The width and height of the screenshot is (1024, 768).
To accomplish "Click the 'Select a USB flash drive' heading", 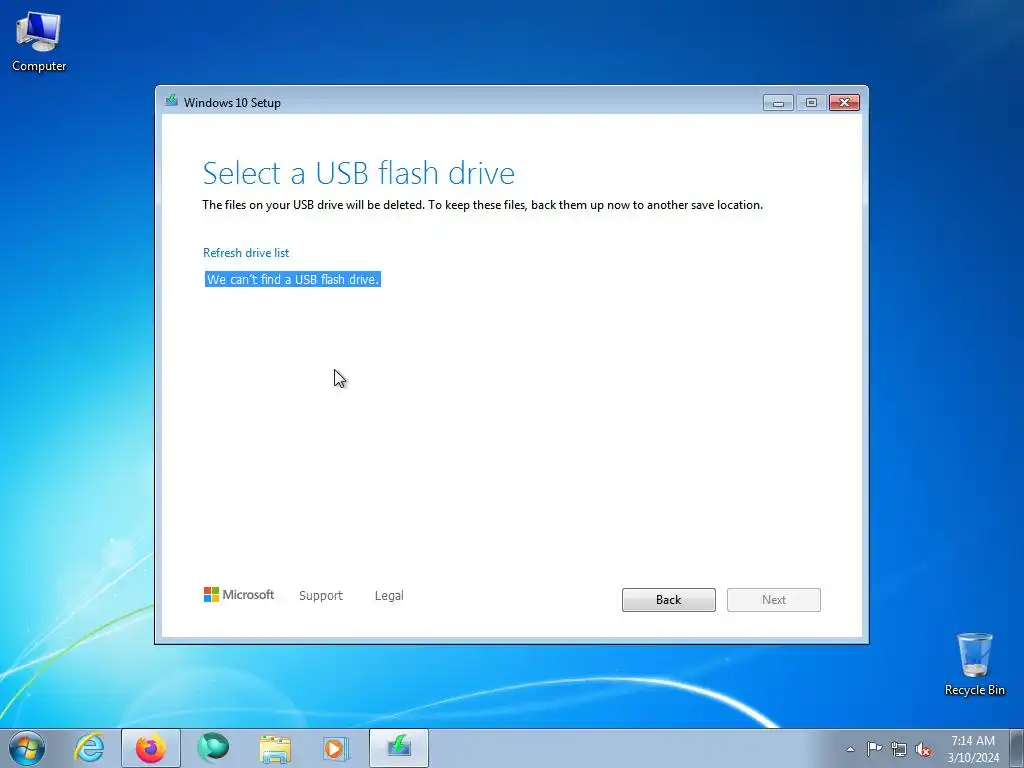I will coord(359,174).
